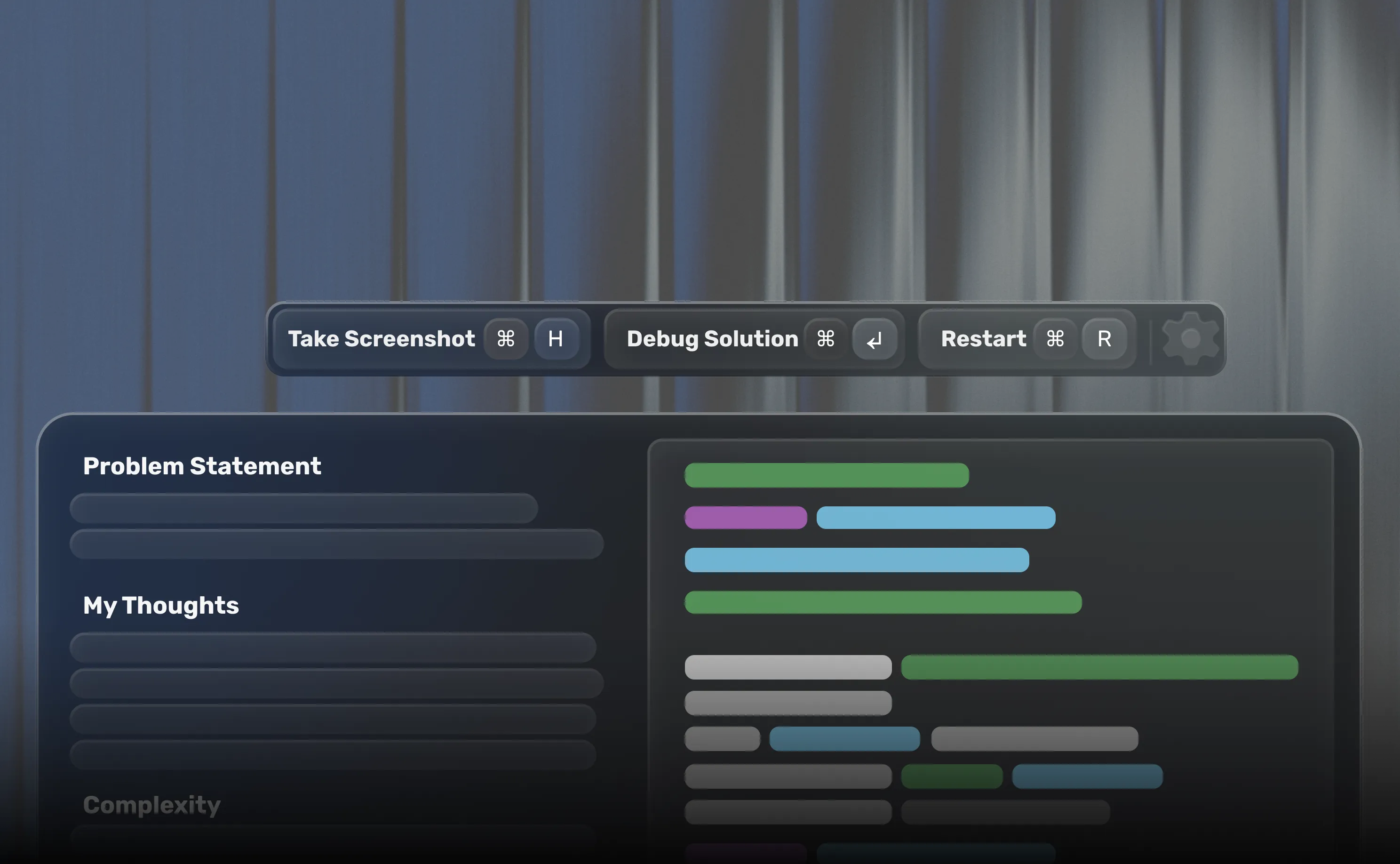Image resolution: width=1400 pixels, height=864 pixels.
Task: Click the Debug Solution button
Action: [x=754, y=339]
